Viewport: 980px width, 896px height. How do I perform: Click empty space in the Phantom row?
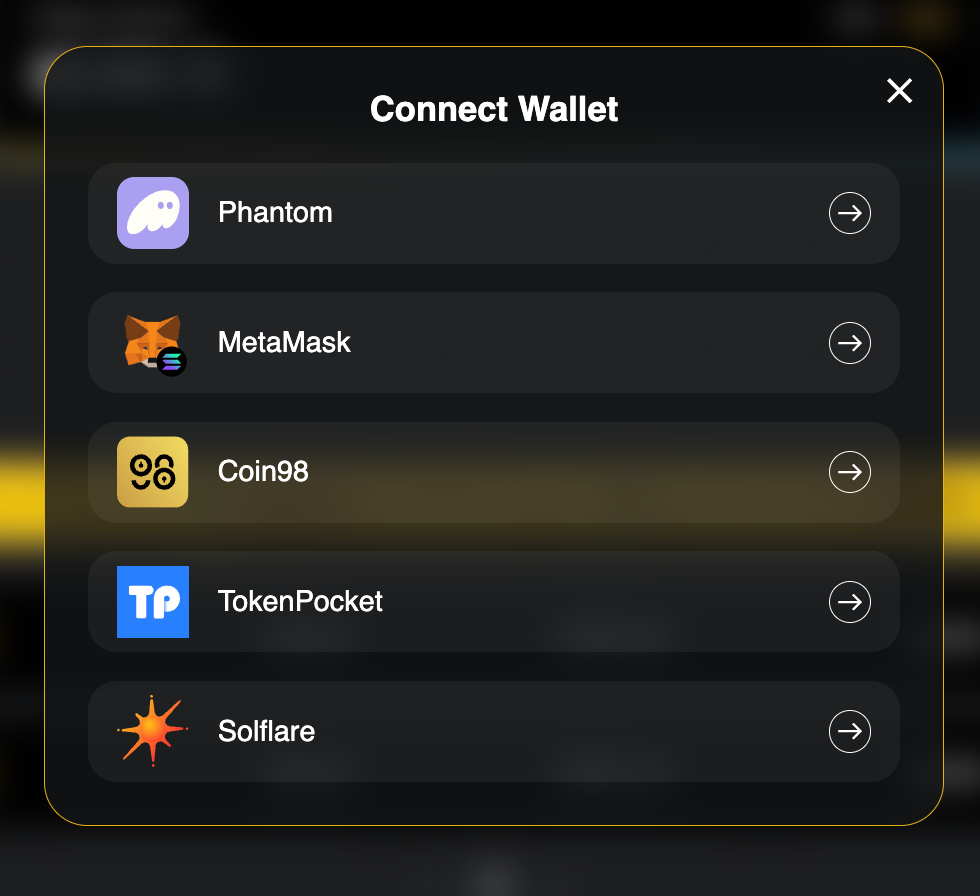point(580,213)
